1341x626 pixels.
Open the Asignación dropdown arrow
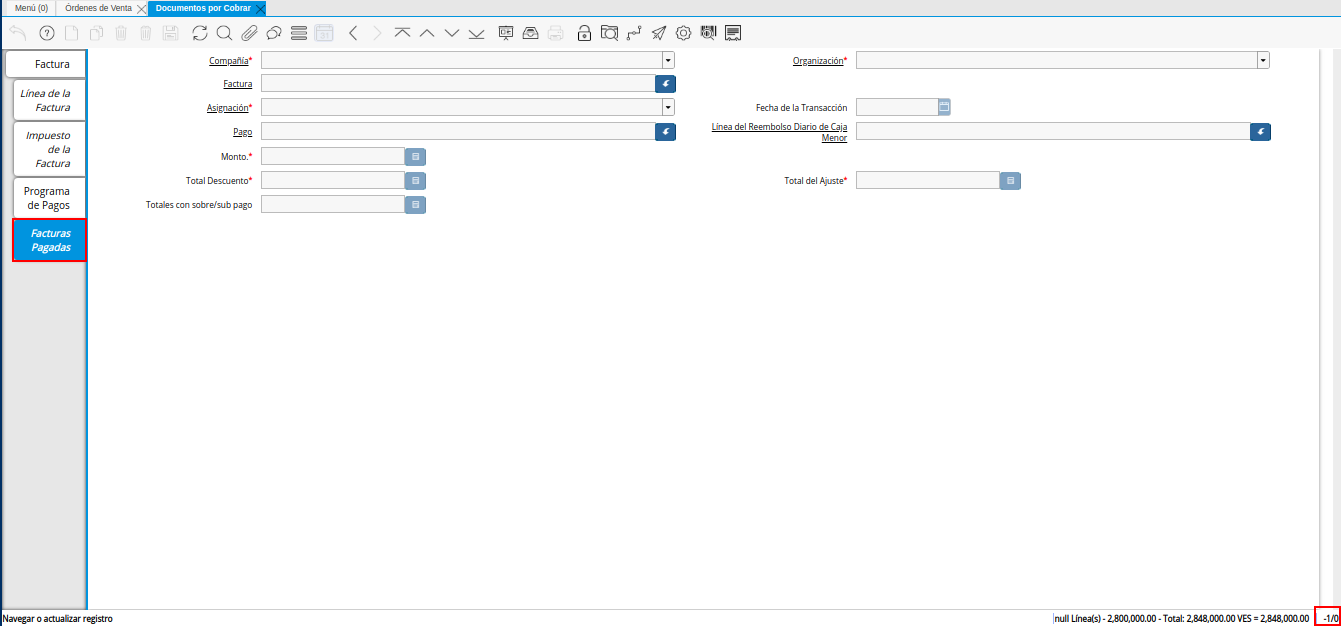668,107
